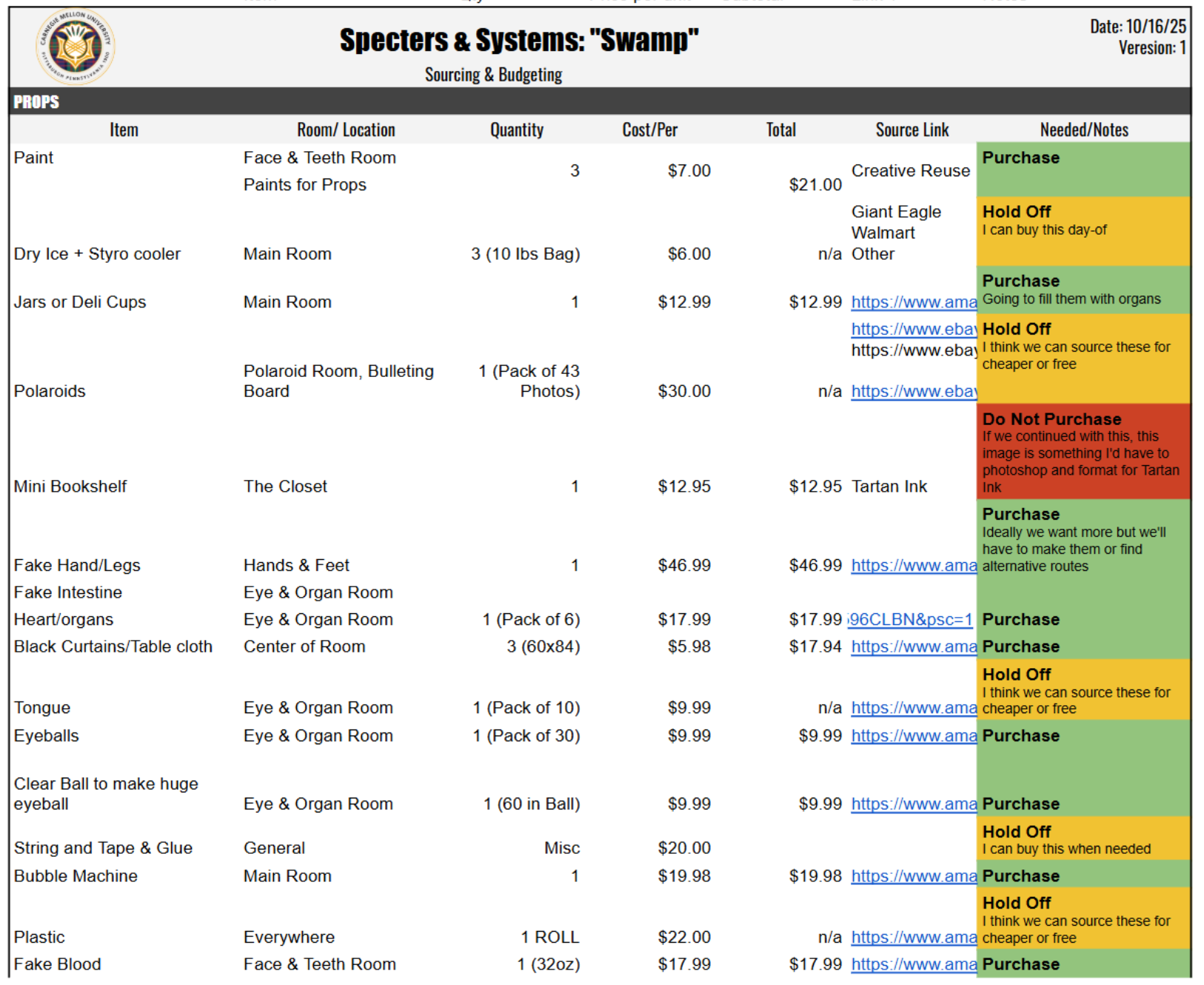
Task: Click the quantity '3 (10 lbs Bag)'
Action: point(525,254)
